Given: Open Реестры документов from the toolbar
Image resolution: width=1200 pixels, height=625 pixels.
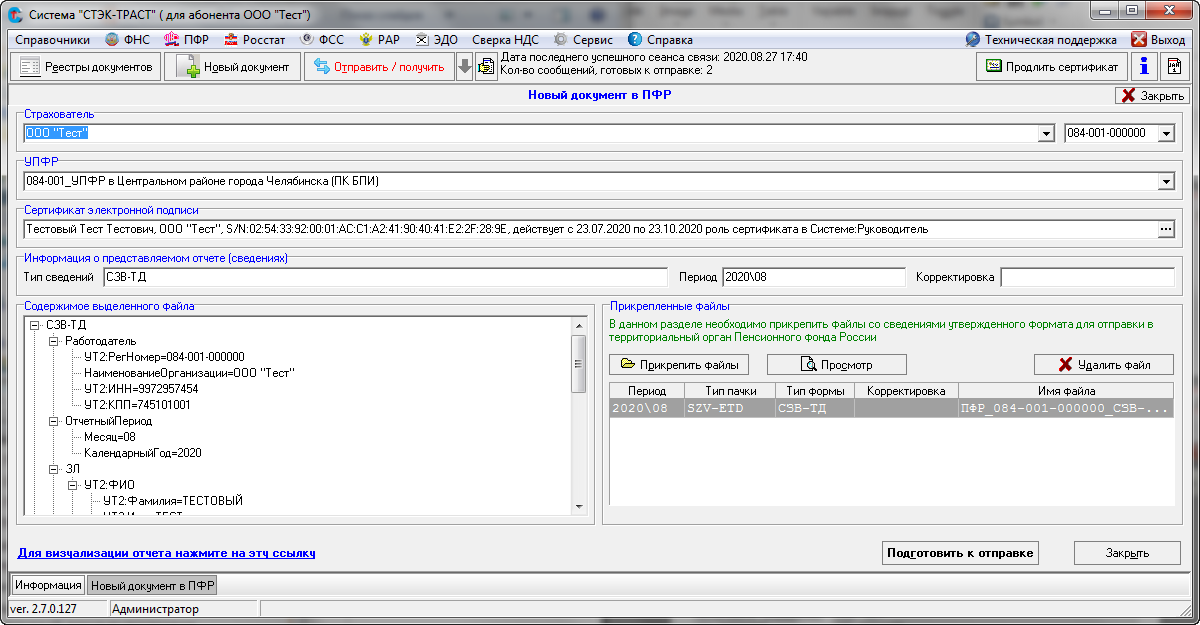Looking at the screenshot, I should [x=86, y=67].
